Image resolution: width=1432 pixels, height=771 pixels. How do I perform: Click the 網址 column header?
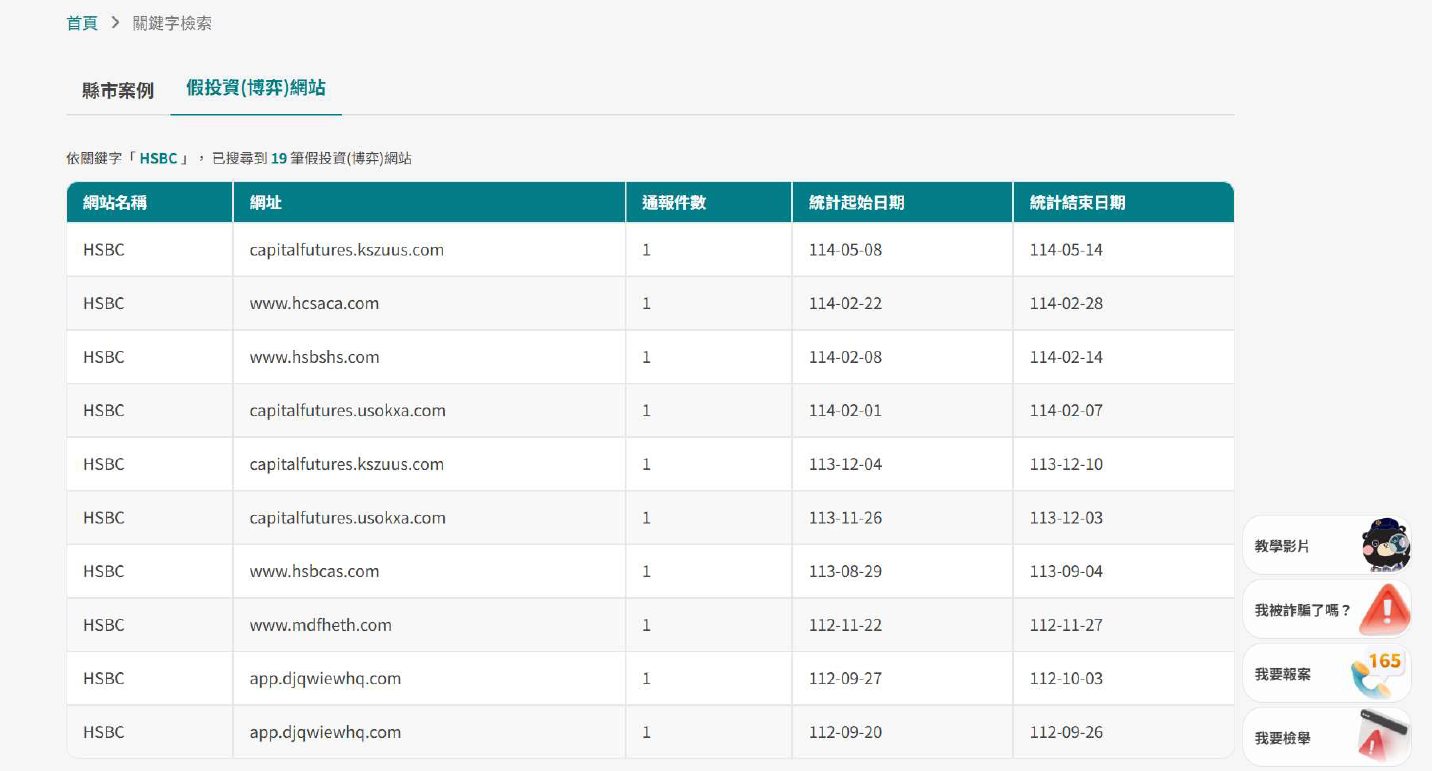[x=266, y=202]
